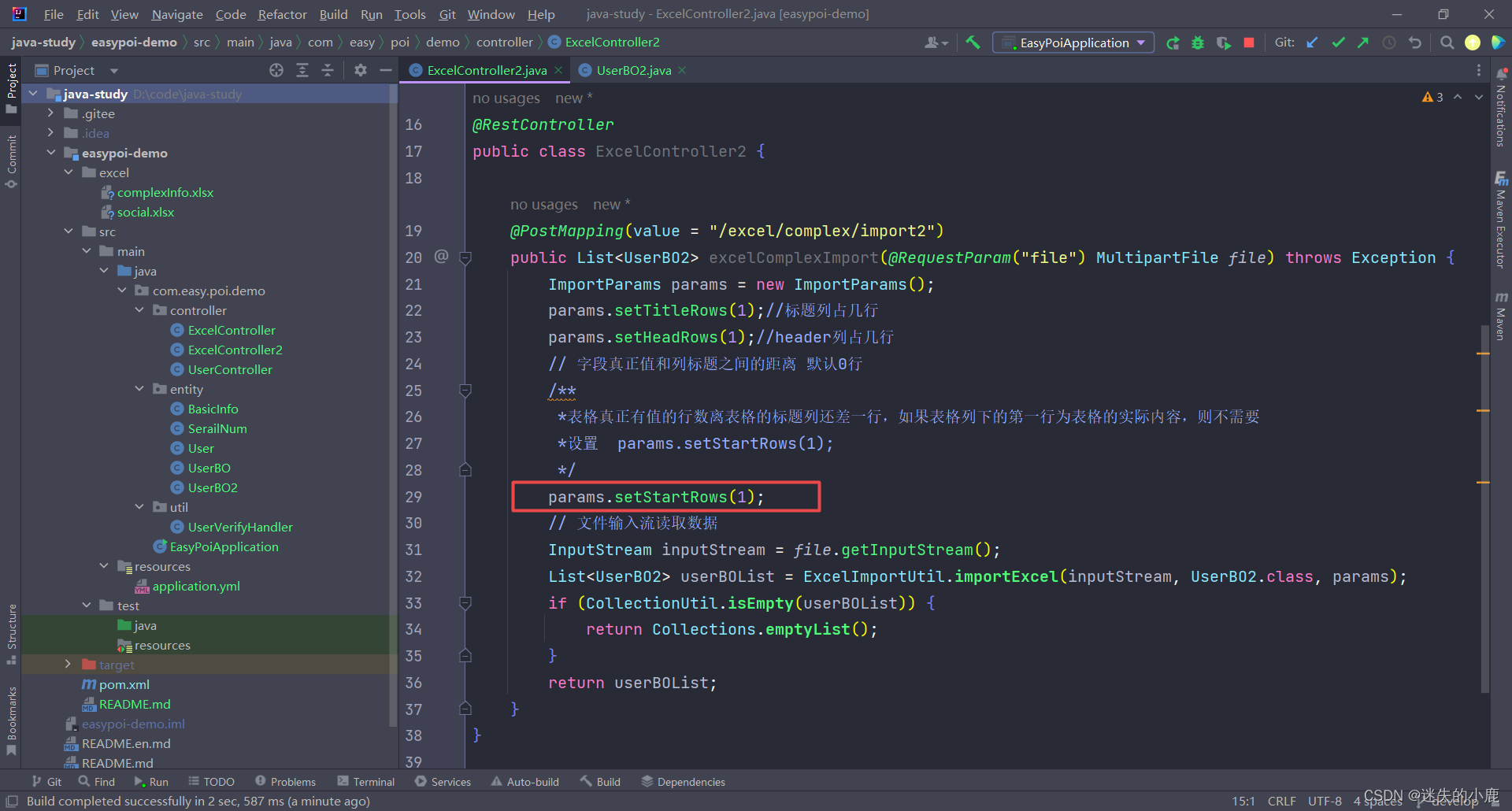Toggle the Maven tool window

[1501, 316]
